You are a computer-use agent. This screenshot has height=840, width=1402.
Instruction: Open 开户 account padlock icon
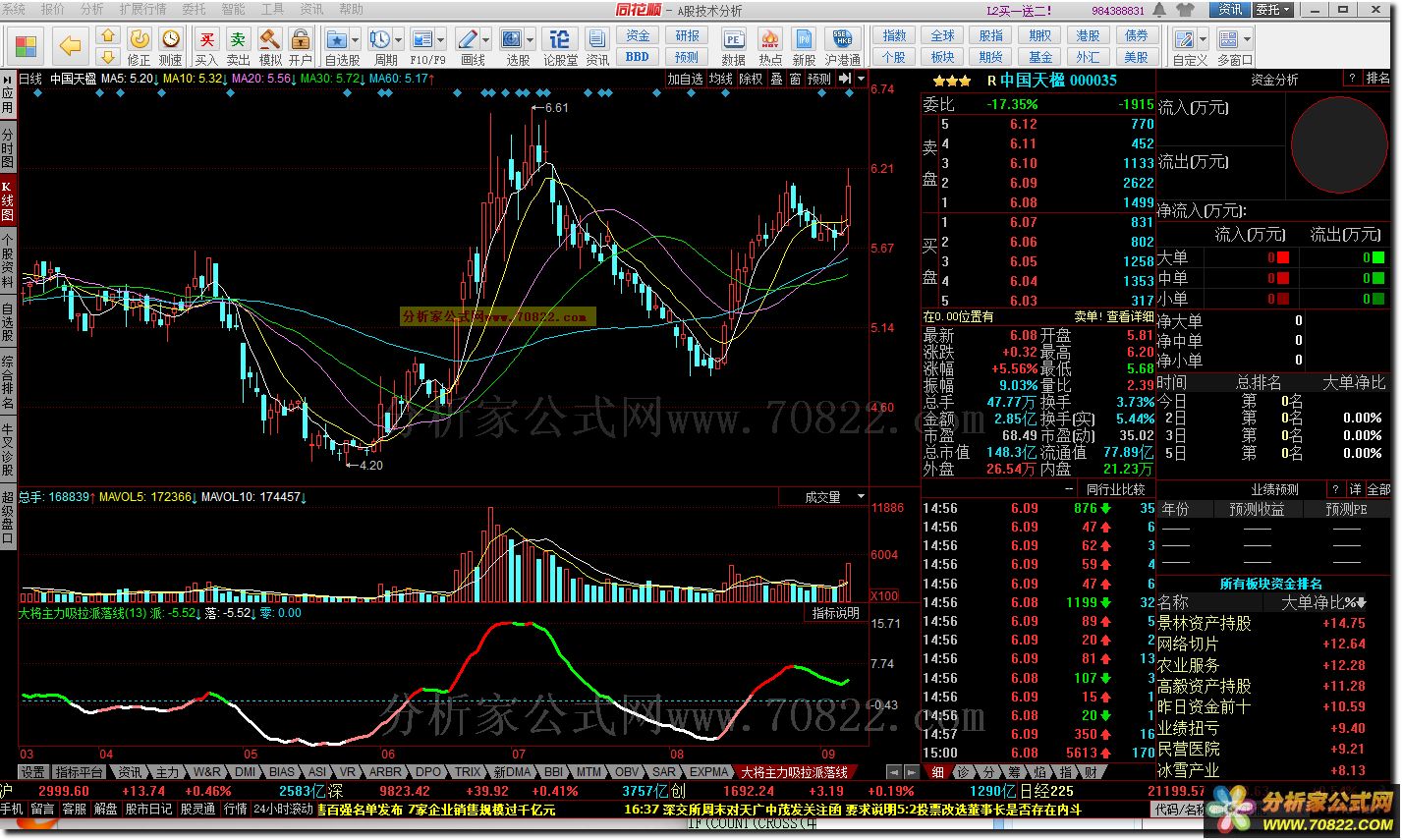[x=301, y=46]
